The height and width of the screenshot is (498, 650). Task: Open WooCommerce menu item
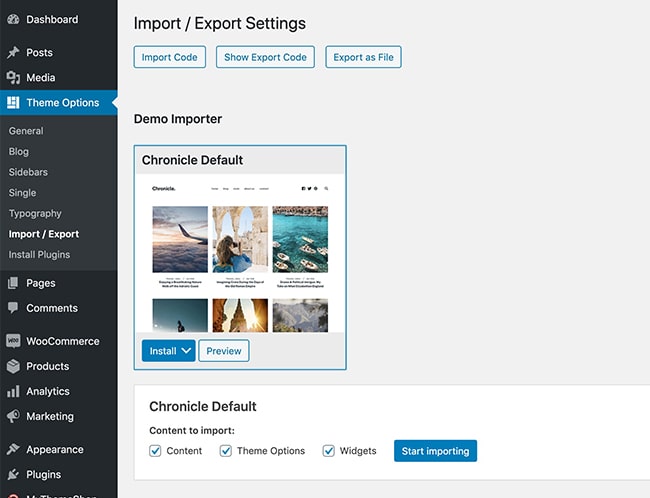point(58,341)
